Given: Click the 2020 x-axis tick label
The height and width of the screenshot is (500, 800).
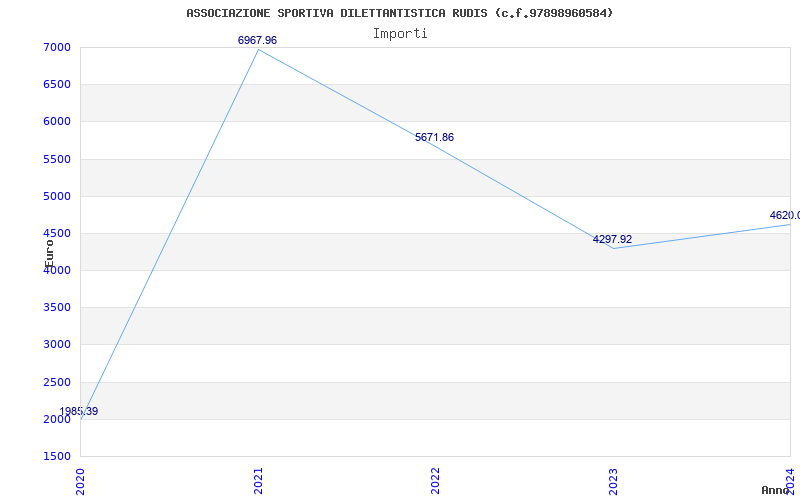Looking at the screenshot, I should 80,481.
